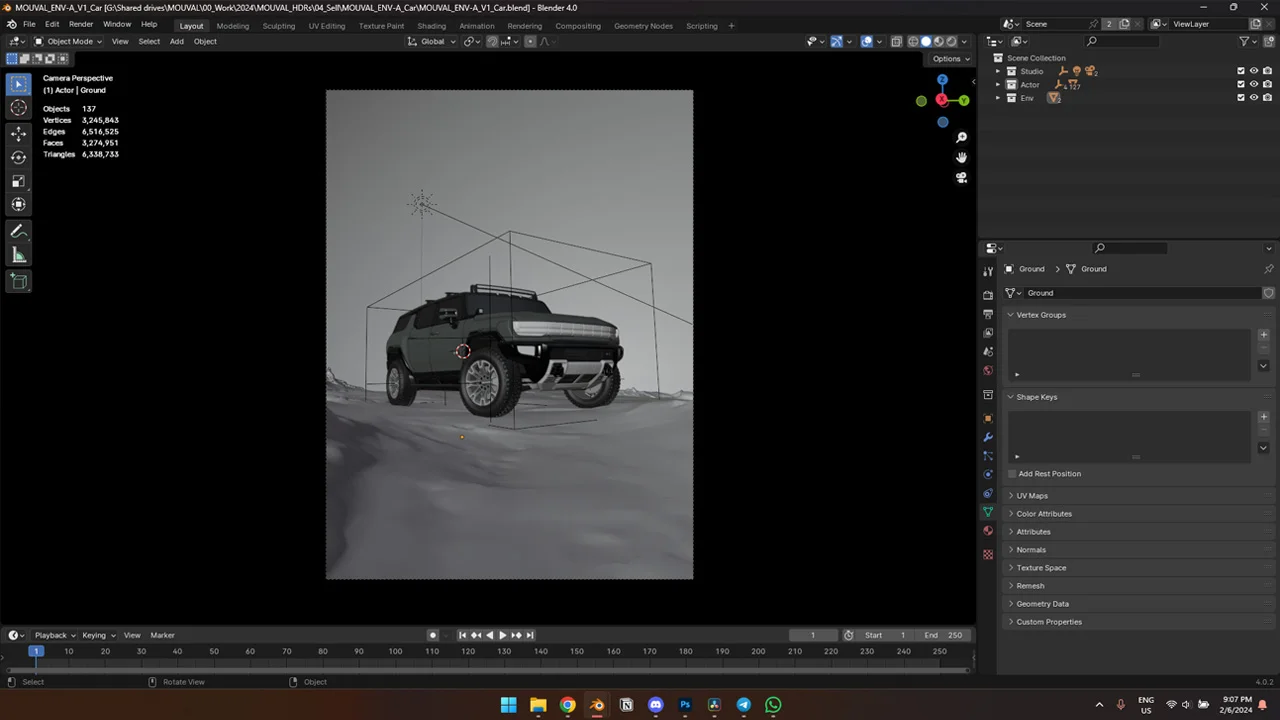The image size is (1280, 720).
Task: Jump playhead to frame 130 on the timeline
Action: coord(503,651)
